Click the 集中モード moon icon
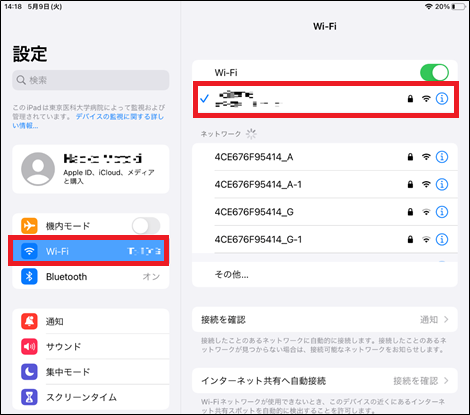This screenshot has height=415, width=470. (29, 372)
